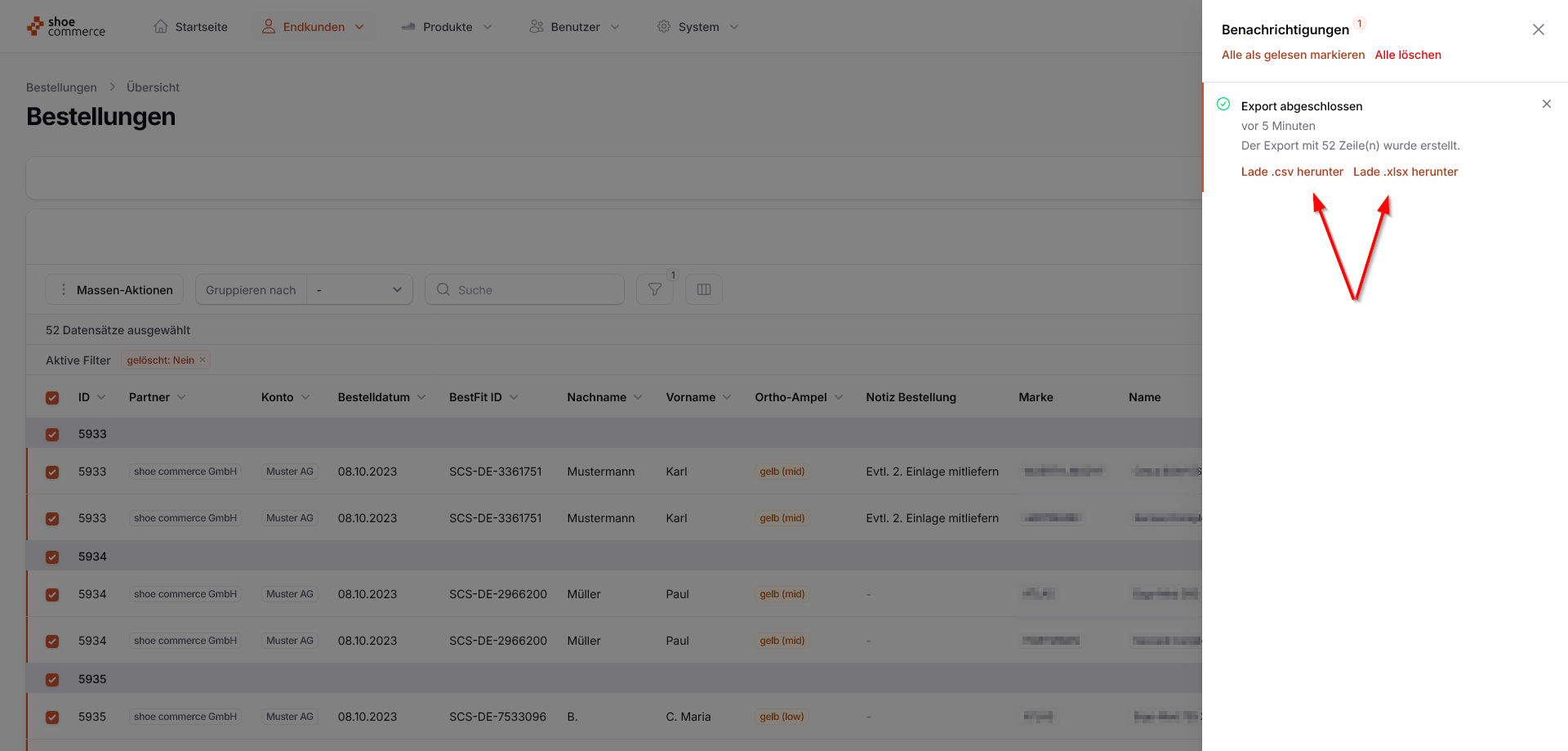This screenshot has height=751, width=1568.
Task: Open the column layout icon button
Action: click(x=704, y=289)
